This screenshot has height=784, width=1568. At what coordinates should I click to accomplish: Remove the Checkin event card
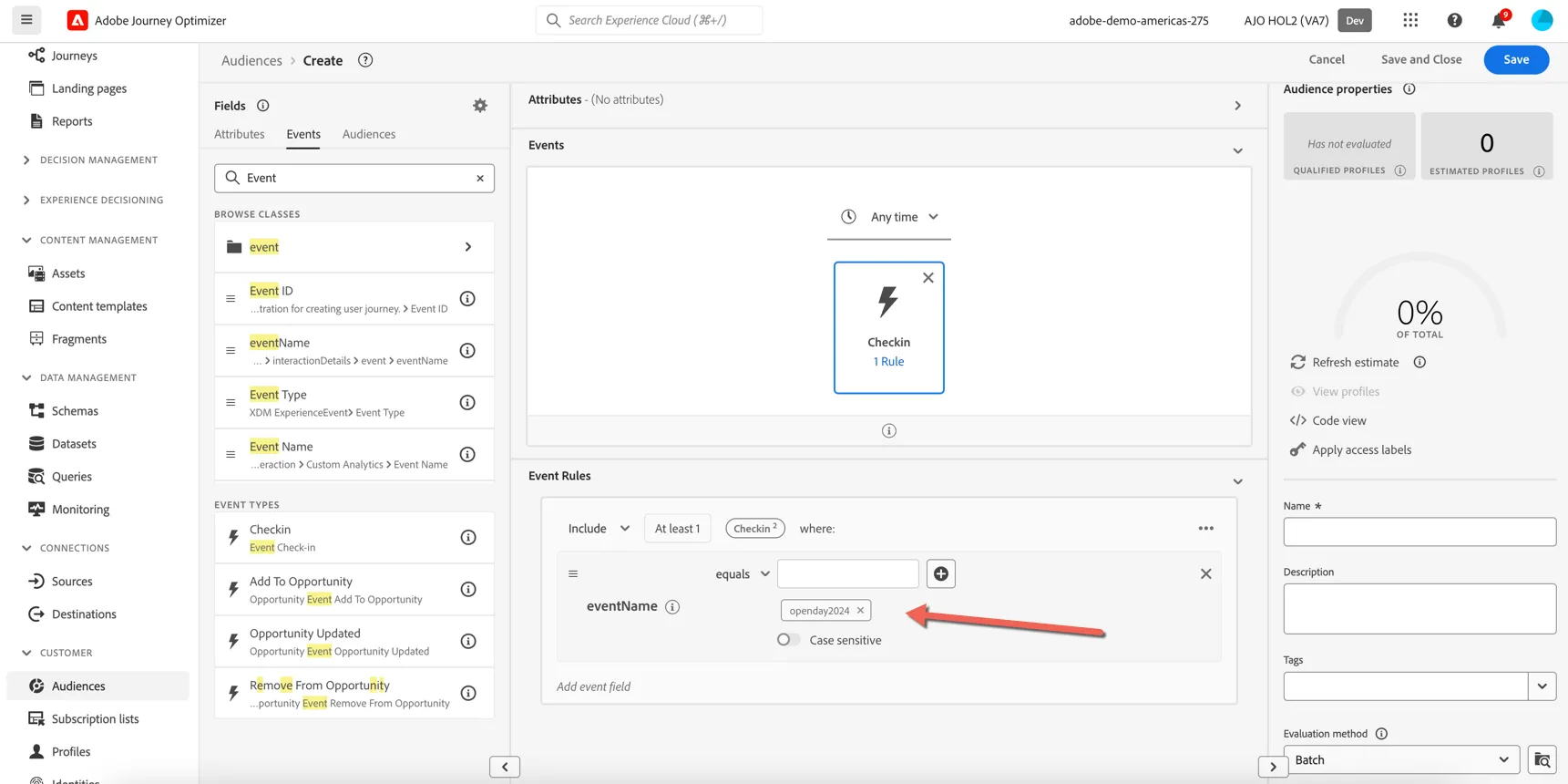(x=927, y=278)
